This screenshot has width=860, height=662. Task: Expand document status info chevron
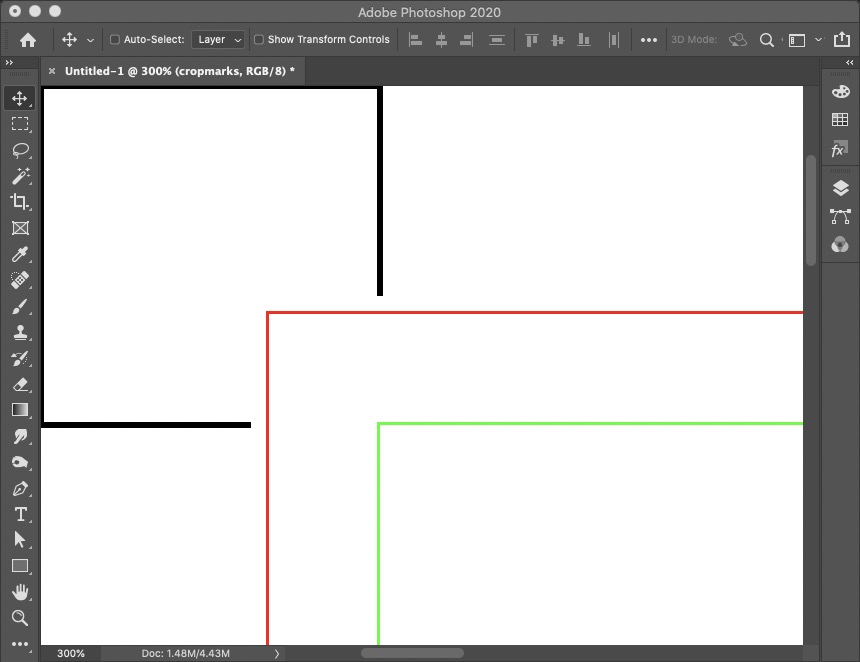[x=277, y=653]
